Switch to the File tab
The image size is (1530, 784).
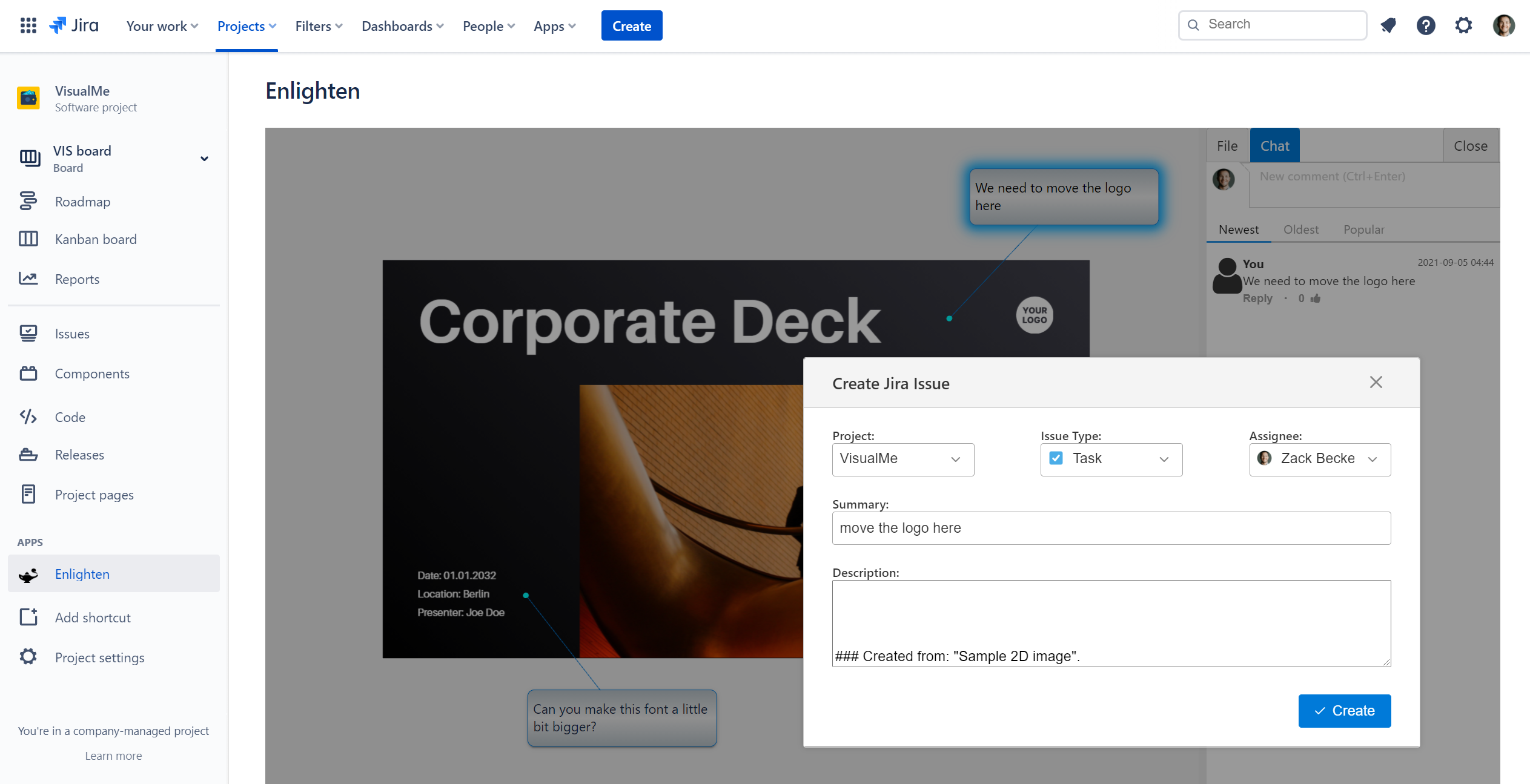pos(1227,146)
